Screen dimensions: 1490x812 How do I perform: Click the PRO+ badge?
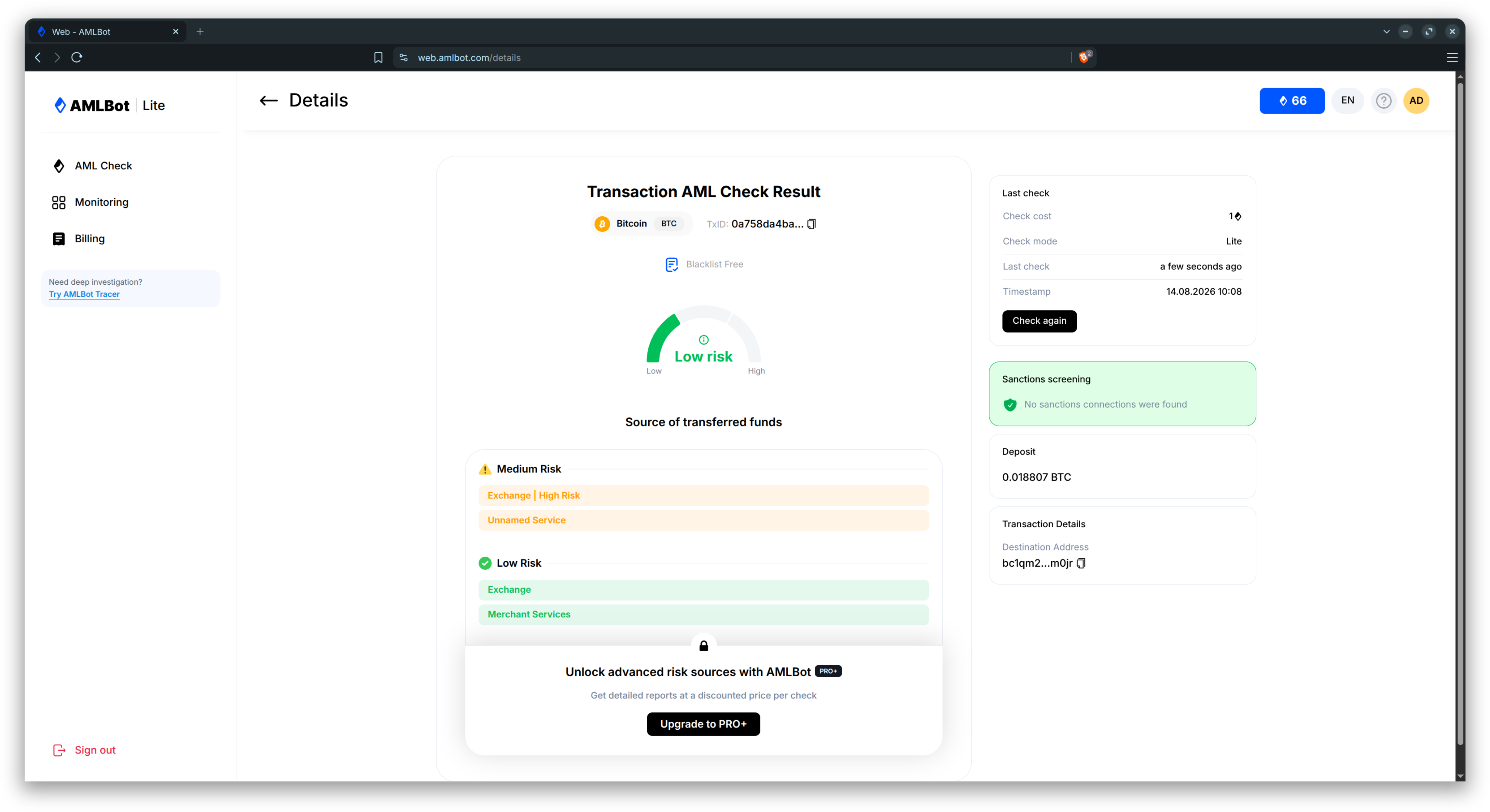(x=828, y=671)
